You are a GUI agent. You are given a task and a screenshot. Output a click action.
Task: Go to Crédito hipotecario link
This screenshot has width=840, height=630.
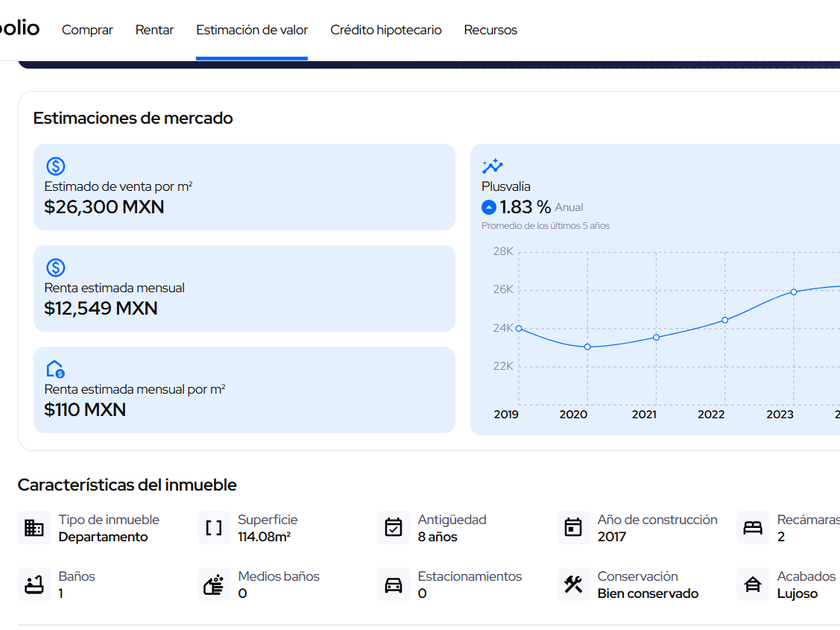[386, 30]
